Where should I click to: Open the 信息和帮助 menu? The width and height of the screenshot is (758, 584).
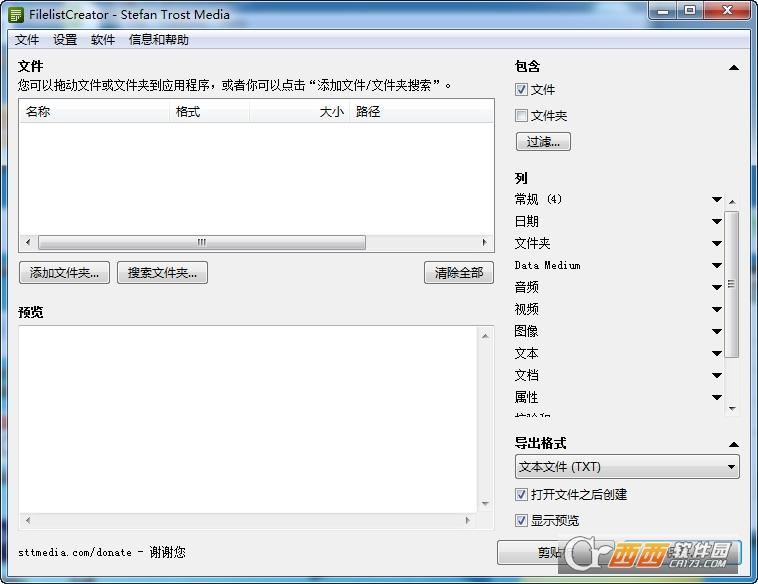[x=159, y=40]
